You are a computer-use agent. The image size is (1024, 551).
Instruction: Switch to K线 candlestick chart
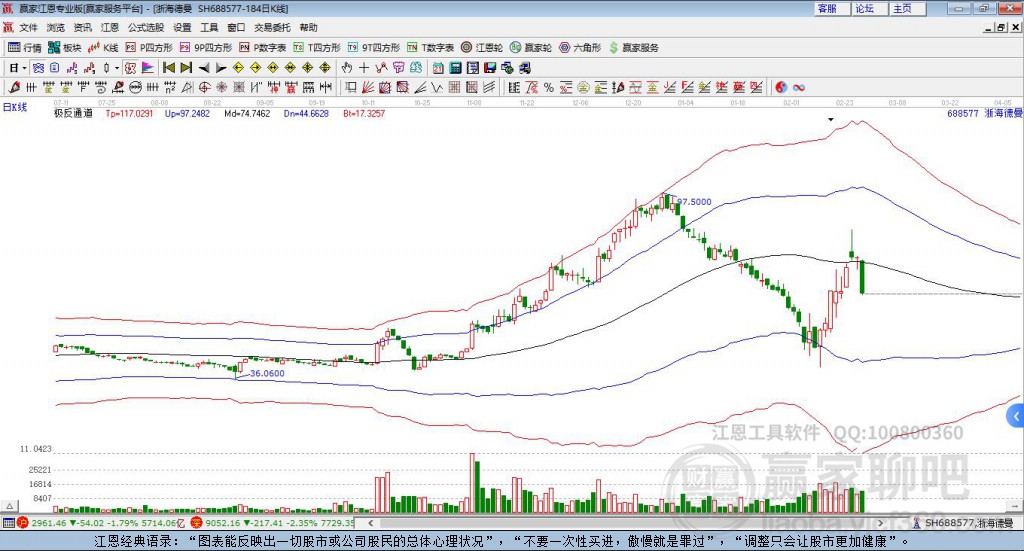(103, 48)
